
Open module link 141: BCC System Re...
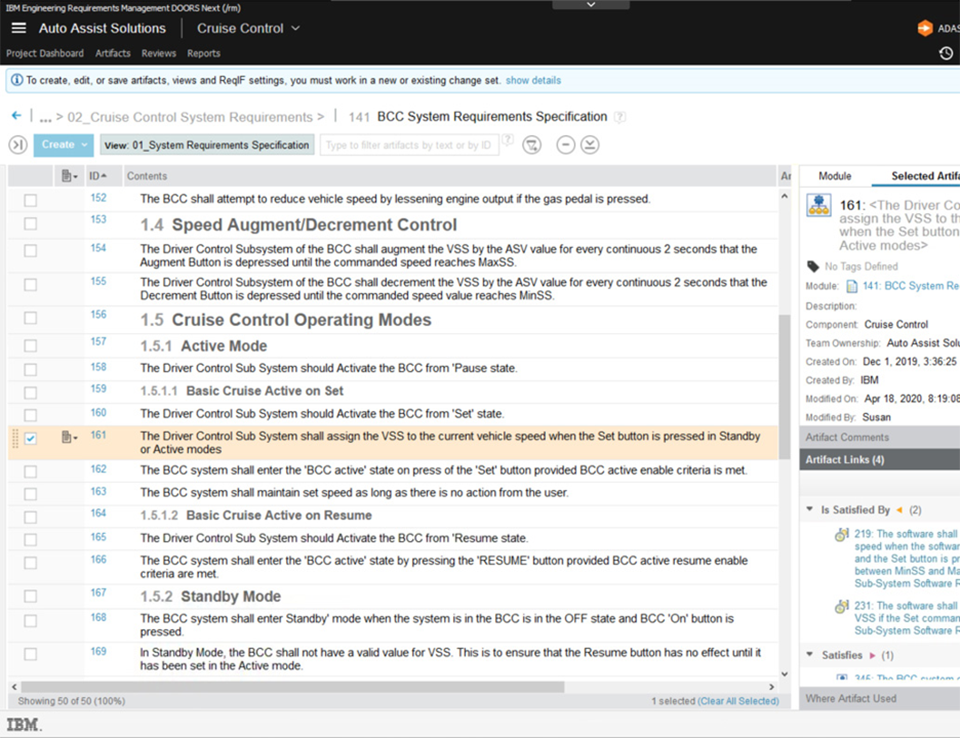[x=910, y=285]
